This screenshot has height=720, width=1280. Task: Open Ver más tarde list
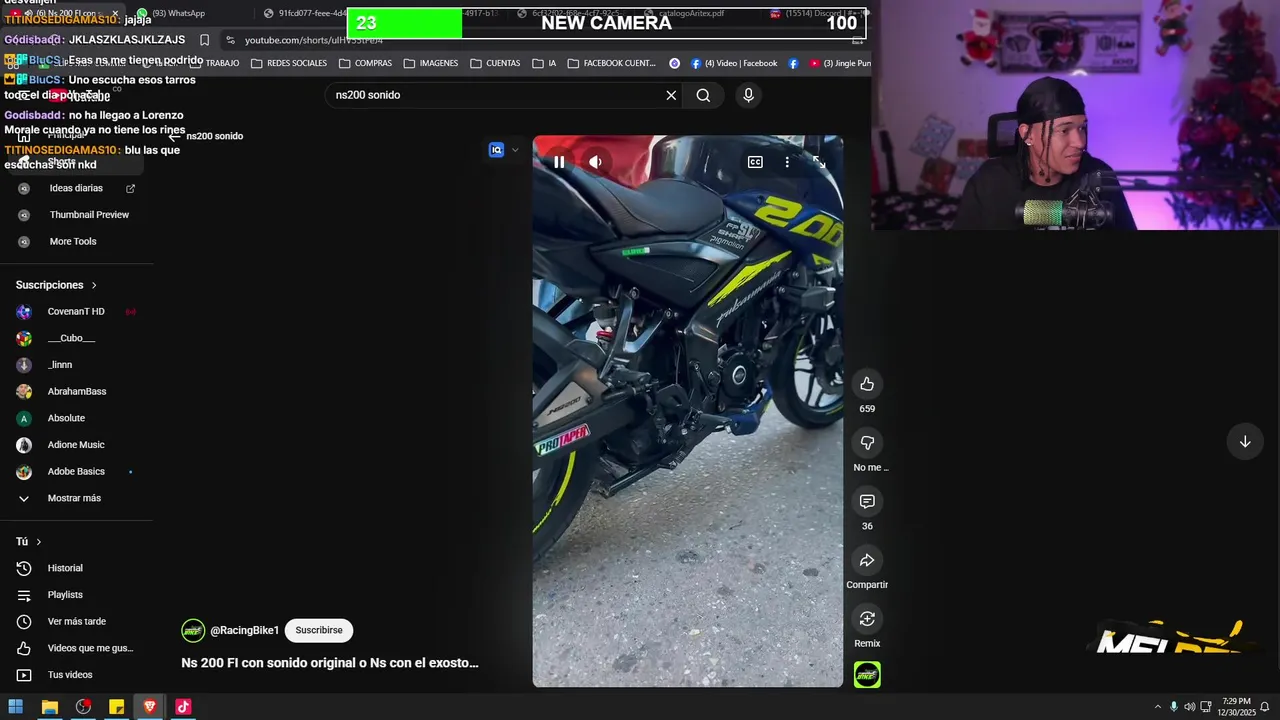(77, 621)
